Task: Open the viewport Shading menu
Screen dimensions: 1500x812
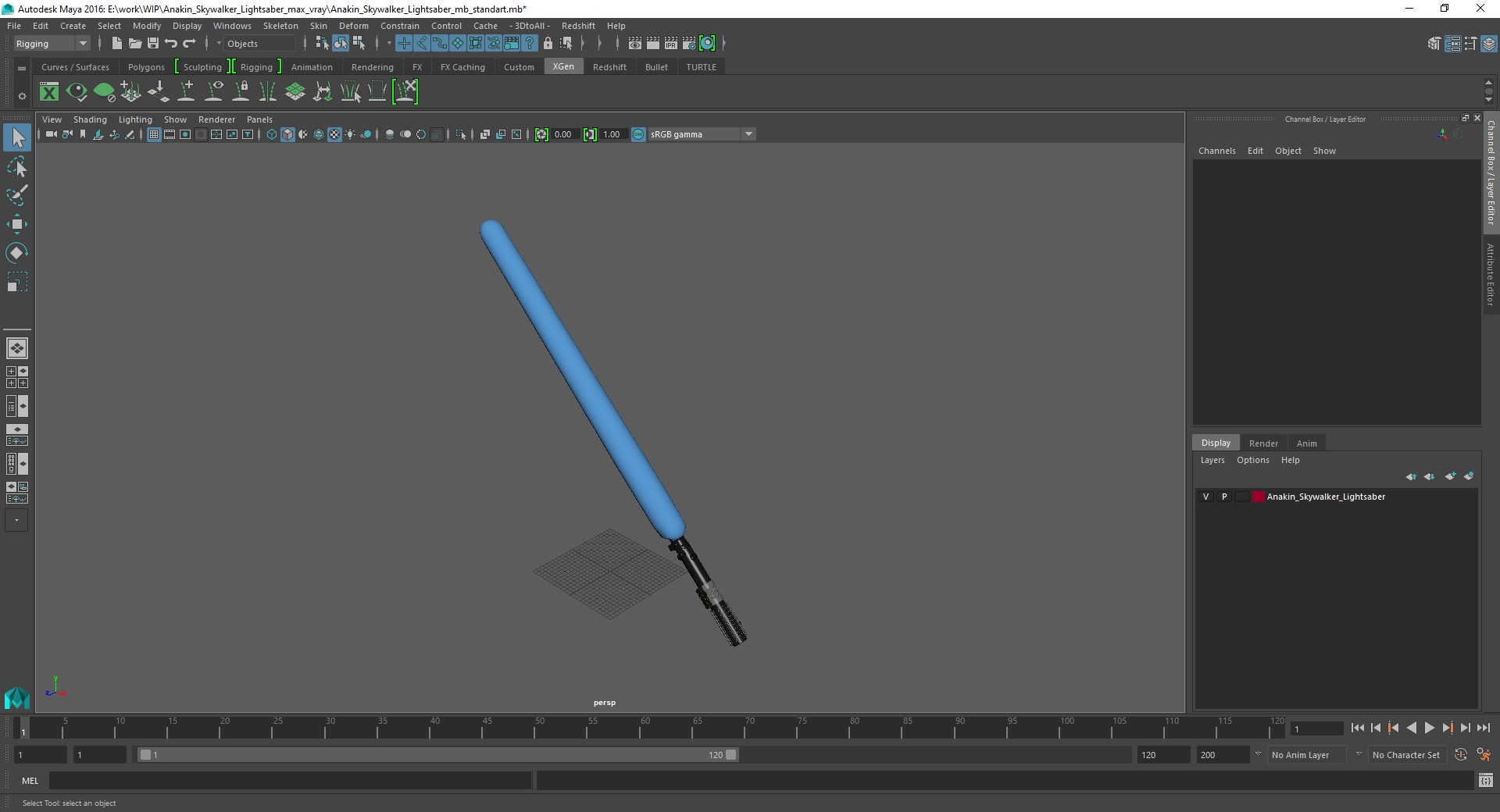Action: (90, 119)
